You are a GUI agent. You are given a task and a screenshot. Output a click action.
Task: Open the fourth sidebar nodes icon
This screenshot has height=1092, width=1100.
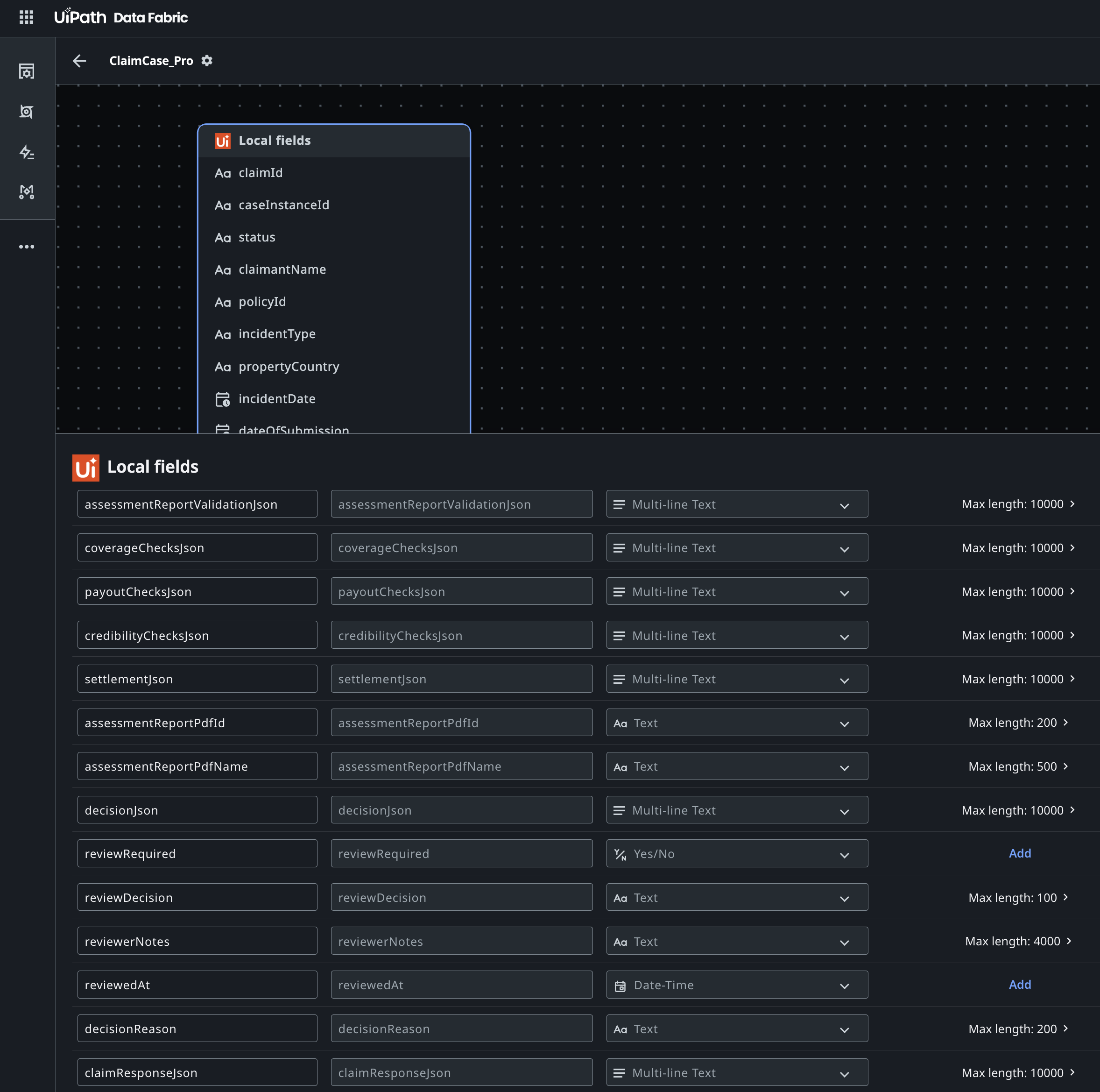tap(26, 191)
